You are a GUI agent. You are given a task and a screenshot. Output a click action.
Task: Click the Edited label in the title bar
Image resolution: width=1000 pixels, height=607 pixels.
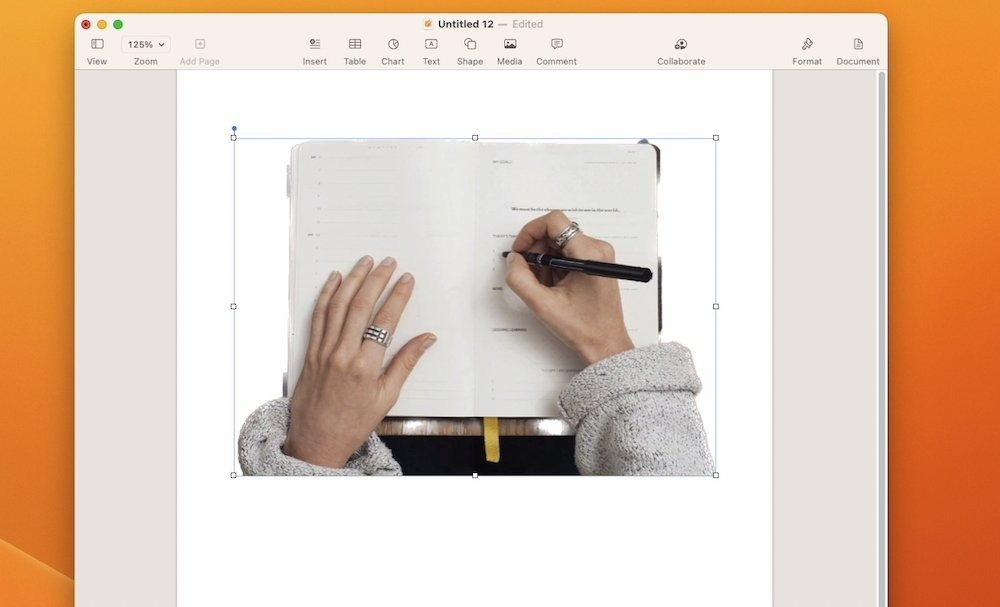pos(527,23)
